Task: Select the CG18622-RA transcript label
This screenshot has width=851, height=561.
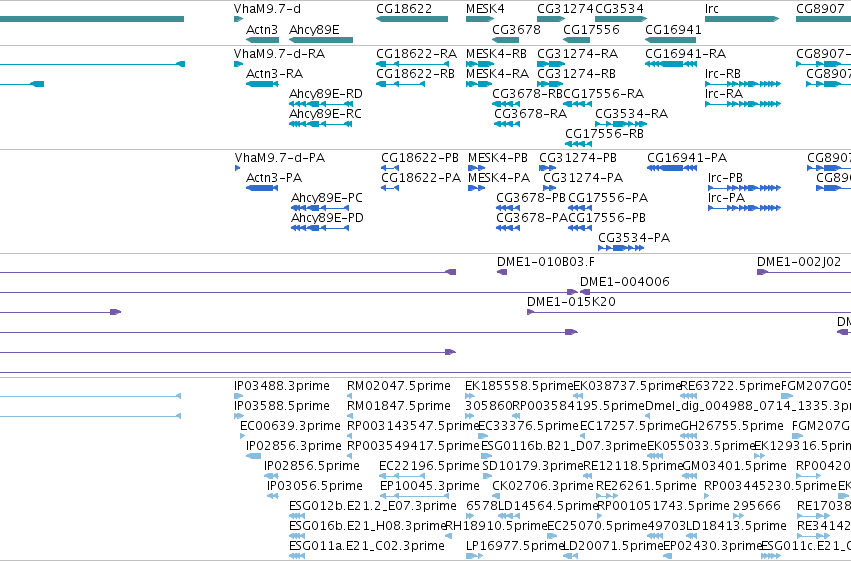Action: click(x=416, y=54)
